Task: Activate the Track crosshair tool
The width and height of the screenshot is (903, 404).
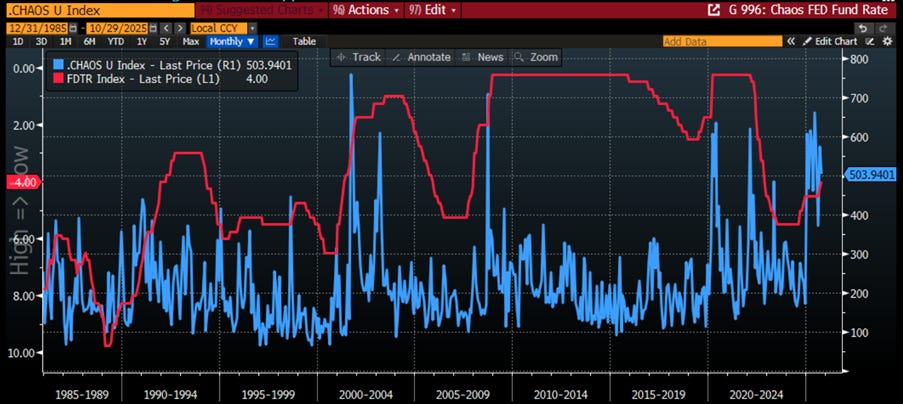Action: click(358, 57)
